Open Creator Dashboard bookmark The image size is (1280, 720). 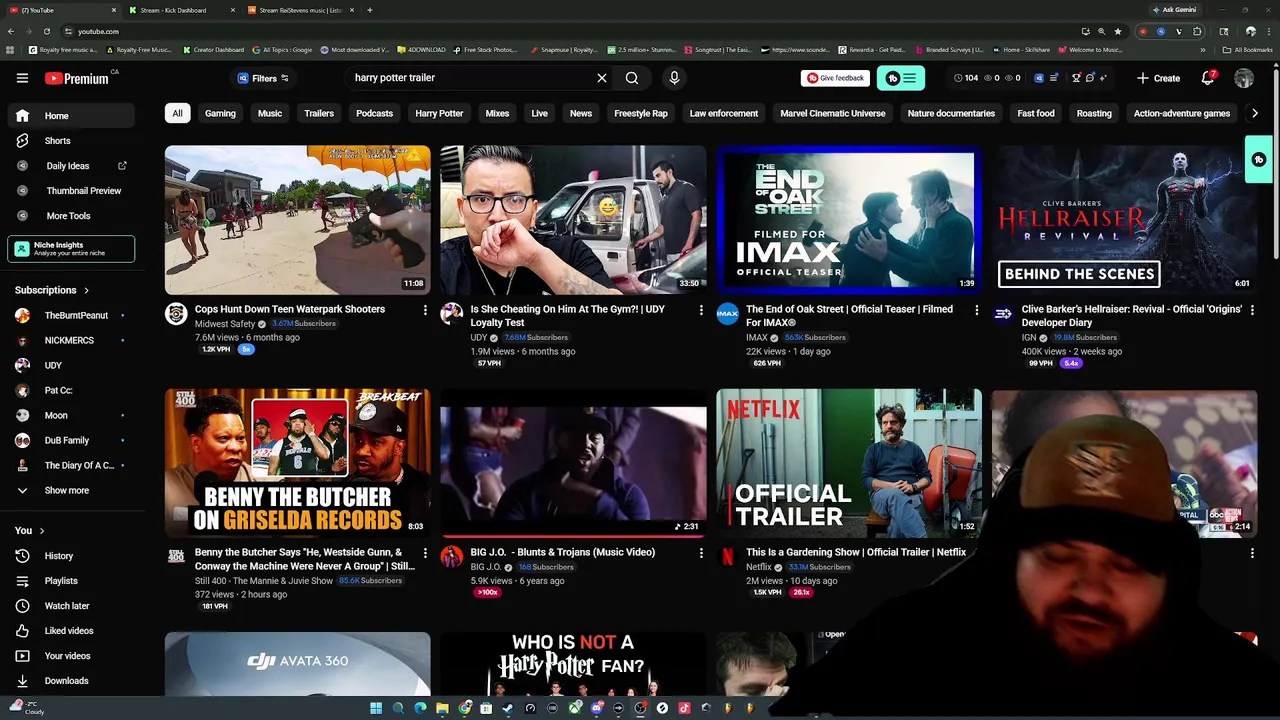pyautogui.click(x=214, y=50)
